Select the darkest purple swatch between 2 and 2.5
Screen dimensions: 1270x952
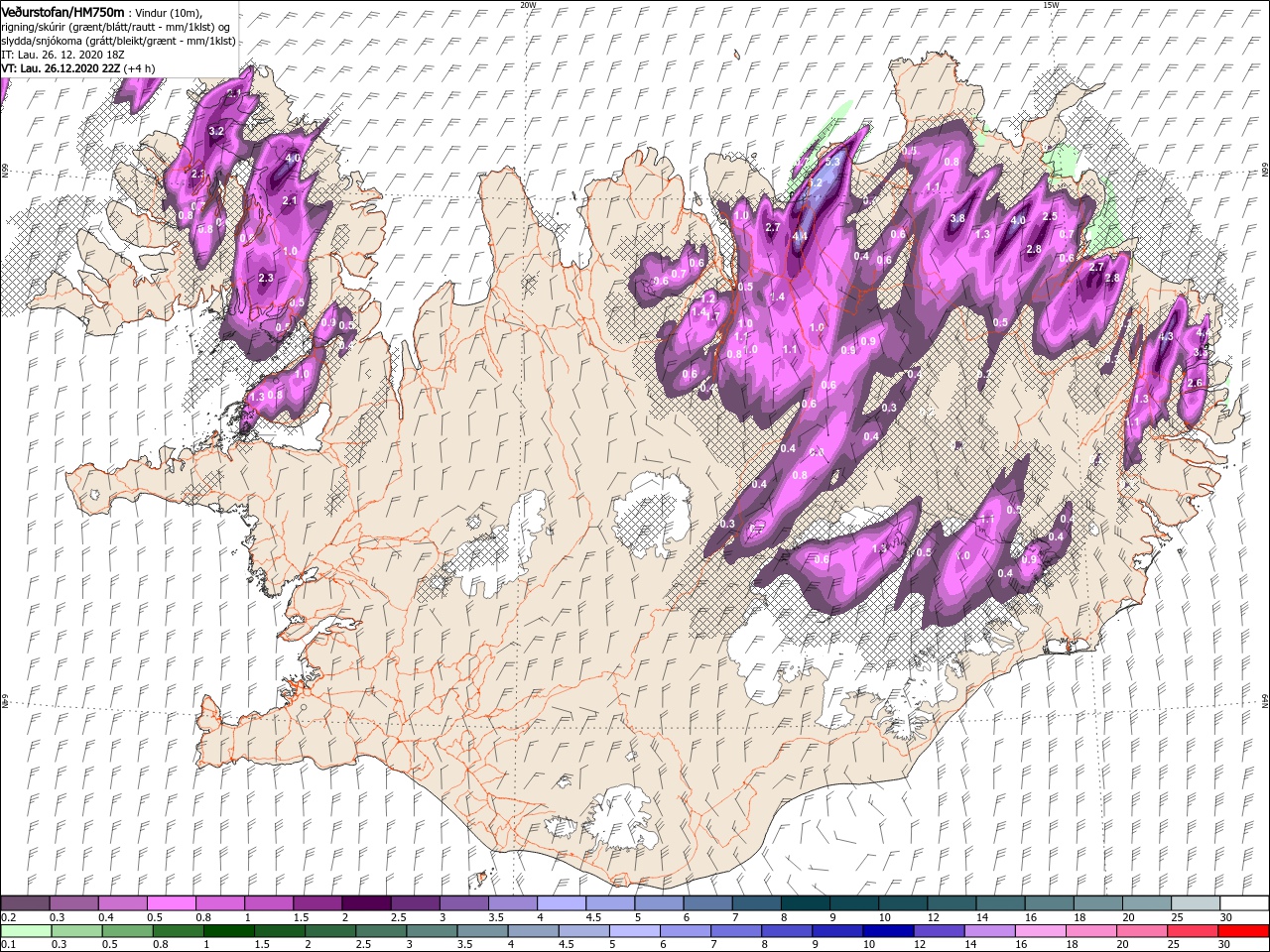tap(365, 903)
